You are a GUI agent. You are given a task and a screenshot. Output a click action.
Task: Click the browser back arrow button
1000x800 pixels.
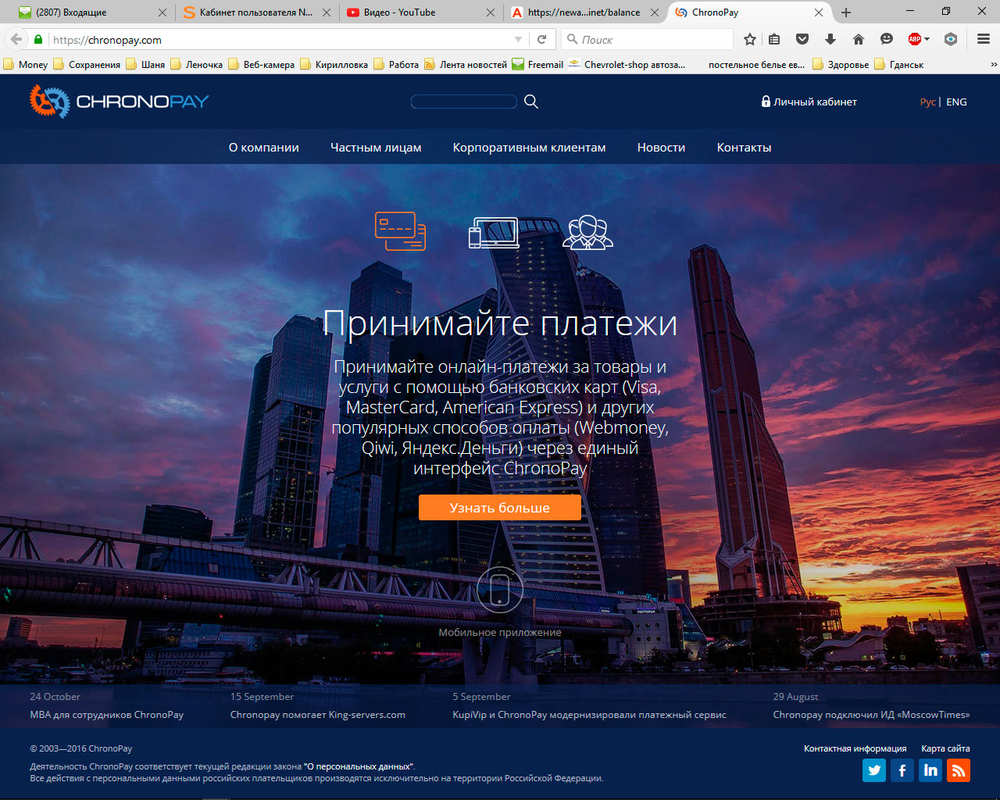[x=16, y=40]
